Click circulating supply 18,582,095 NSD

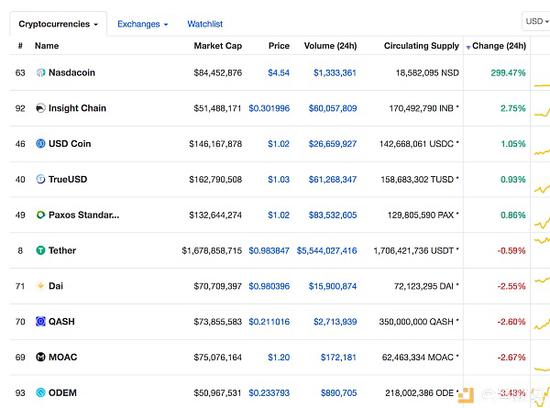pyautogui.click(x=427, y=73)
